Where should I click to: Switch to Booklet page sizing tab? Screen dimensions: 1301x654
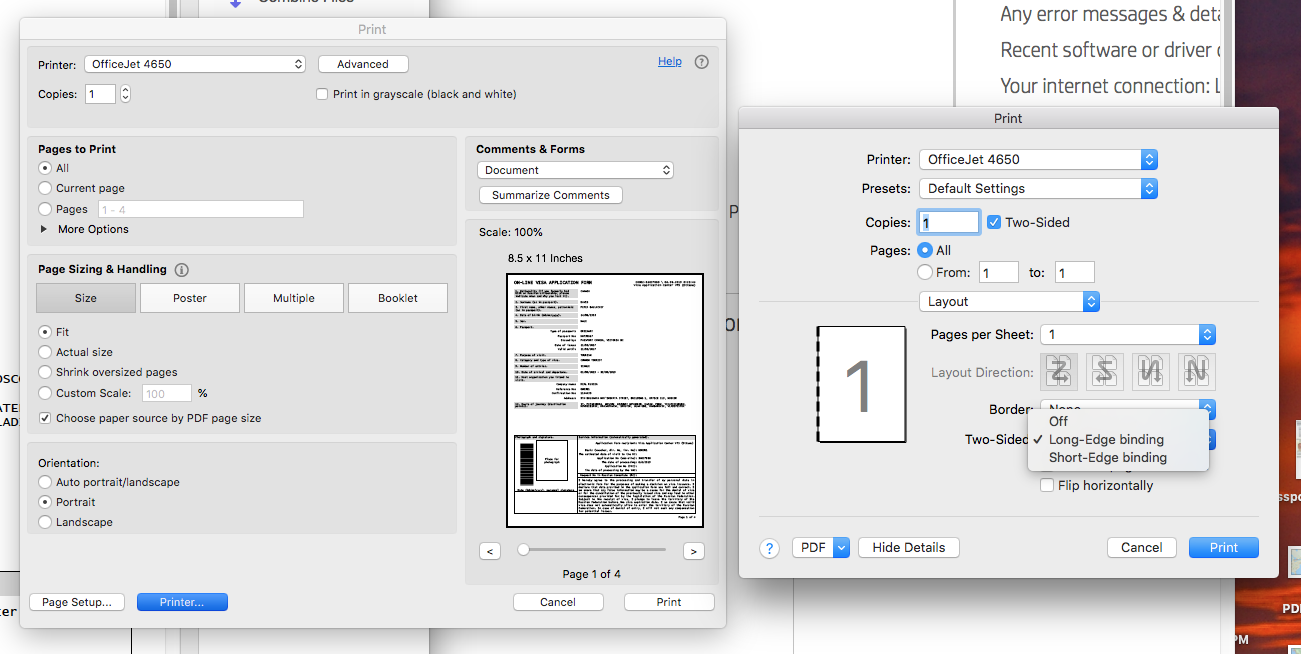[x=398, y=298]
